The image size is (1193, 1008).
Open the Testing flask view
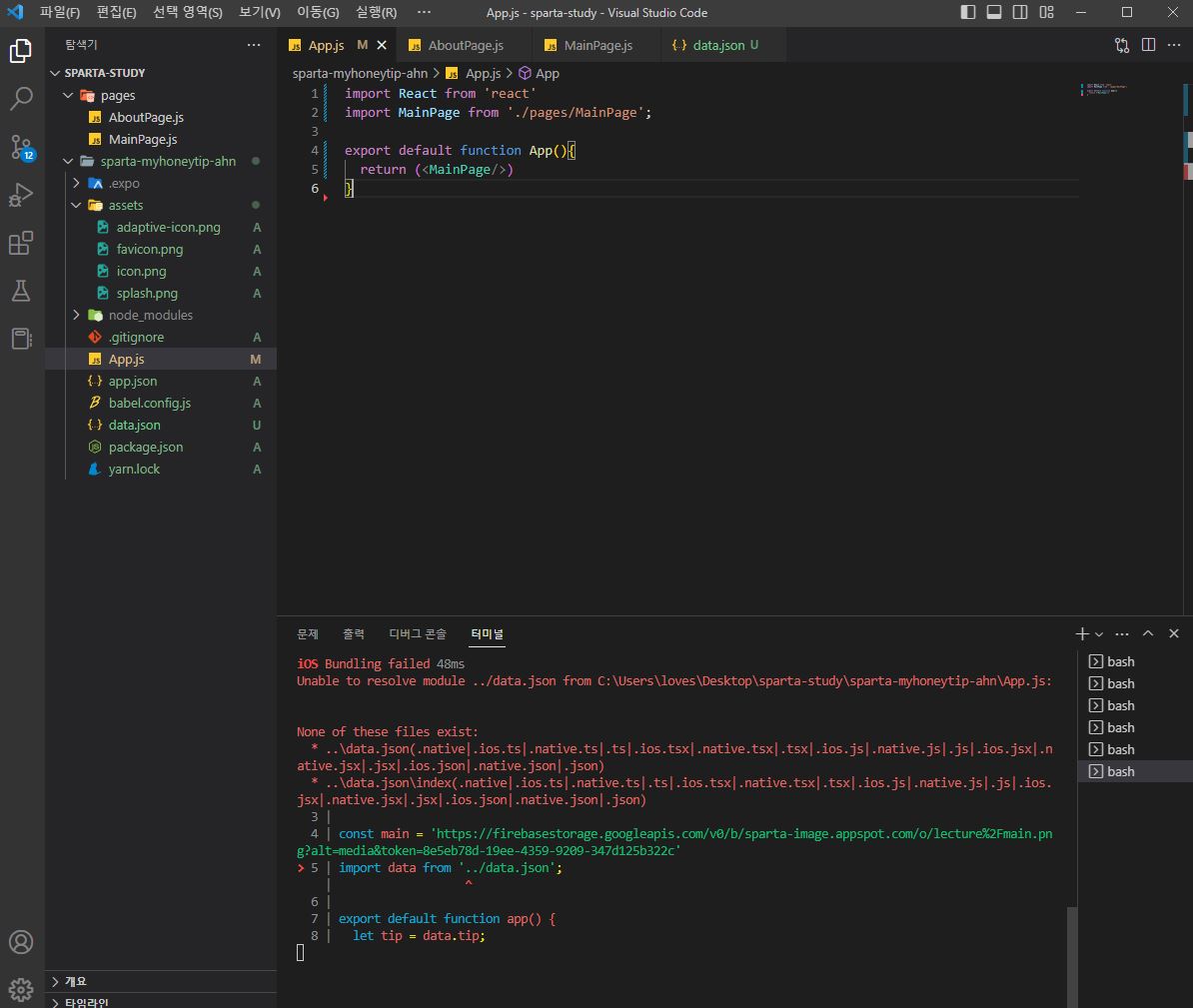tap(21, 291)
